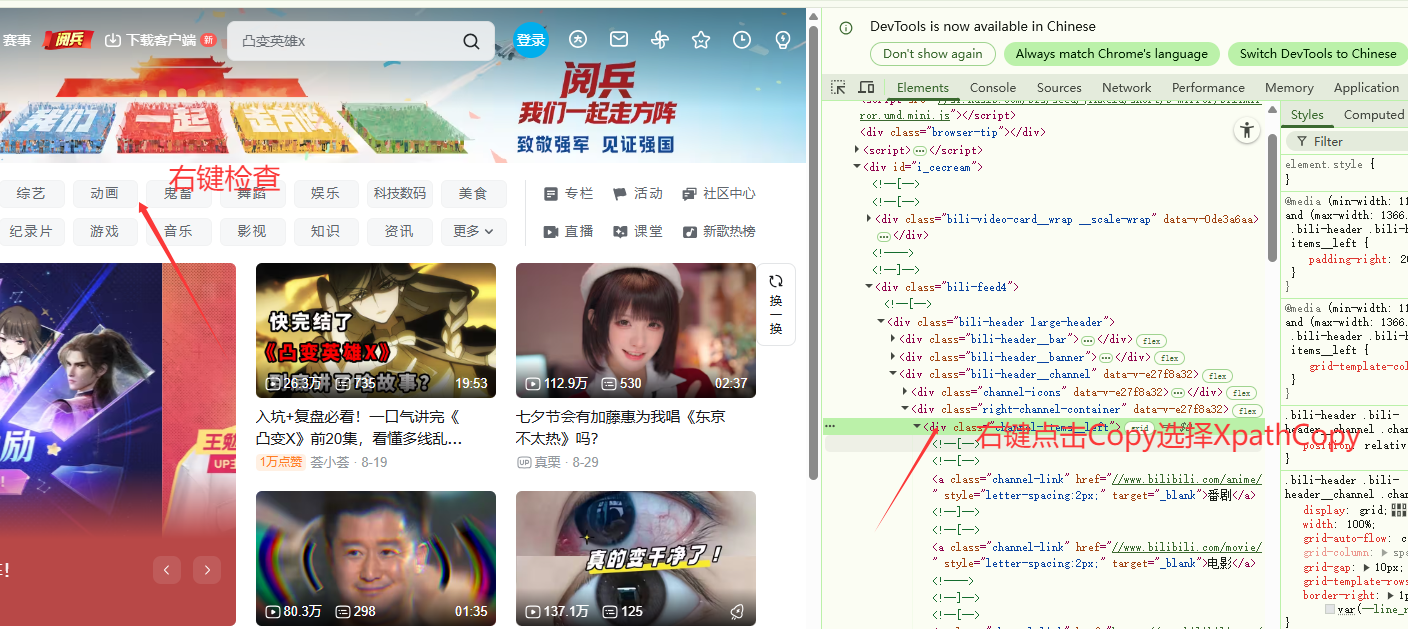The image size is (1408, 629).
Task: Click the 社区中心 icon
Action: 689,194
